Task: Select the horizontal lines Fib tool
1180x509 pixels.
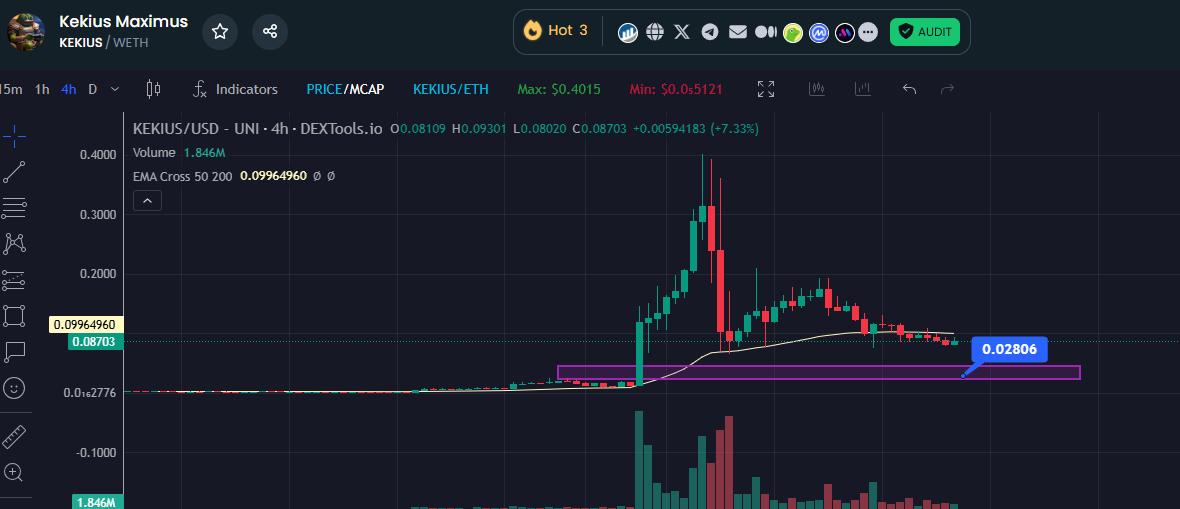Action: [x=14, y=207]
